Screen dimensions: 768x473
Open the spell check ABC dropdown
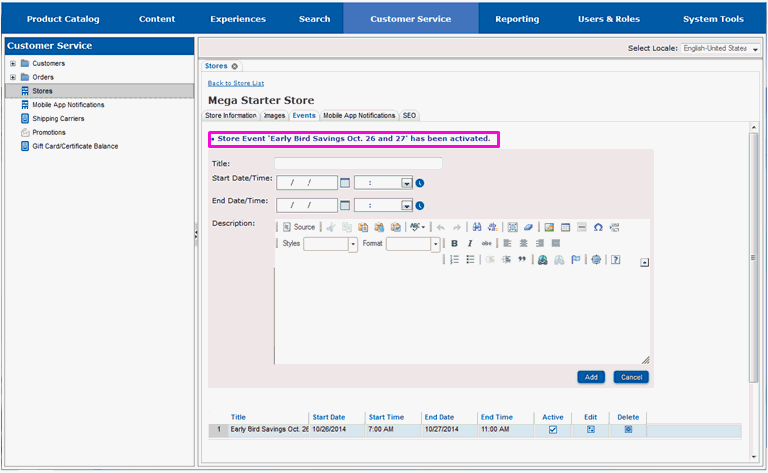tap(417, 227)
